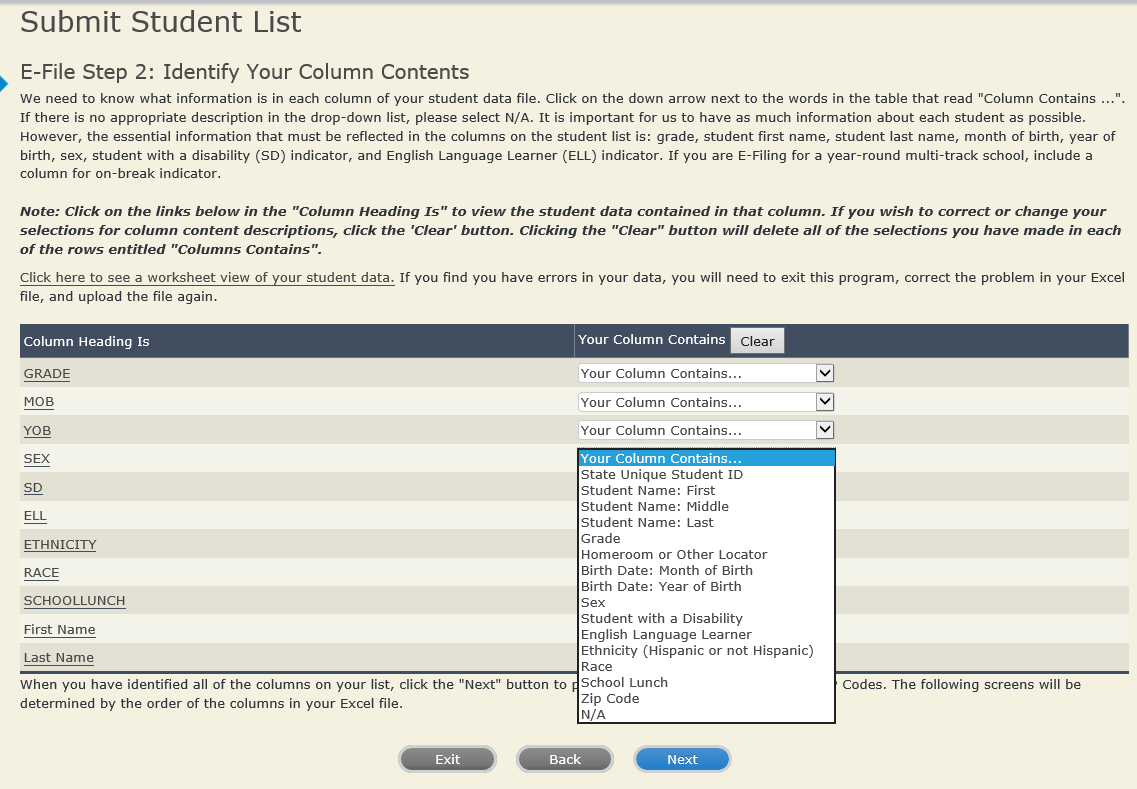Select 'Birth Date: Year of Birth' option

pyautogui.click(x=660, y=587)
